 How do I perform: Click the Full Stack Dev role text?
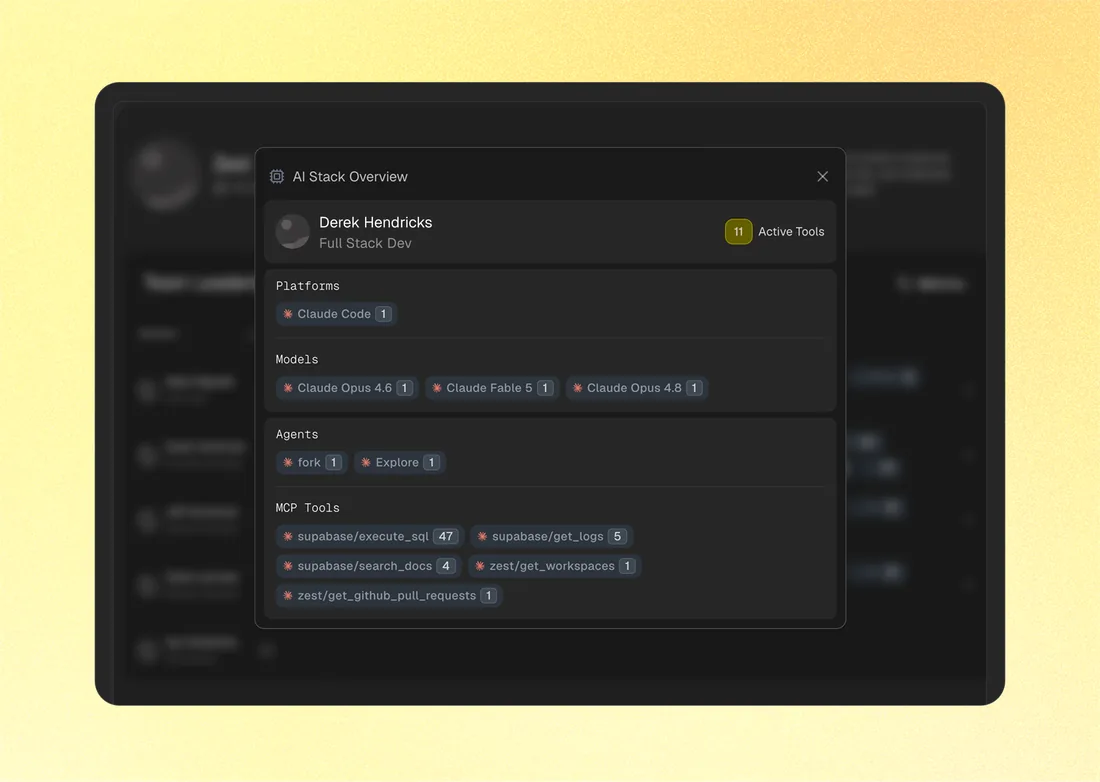tap(365, 243)
